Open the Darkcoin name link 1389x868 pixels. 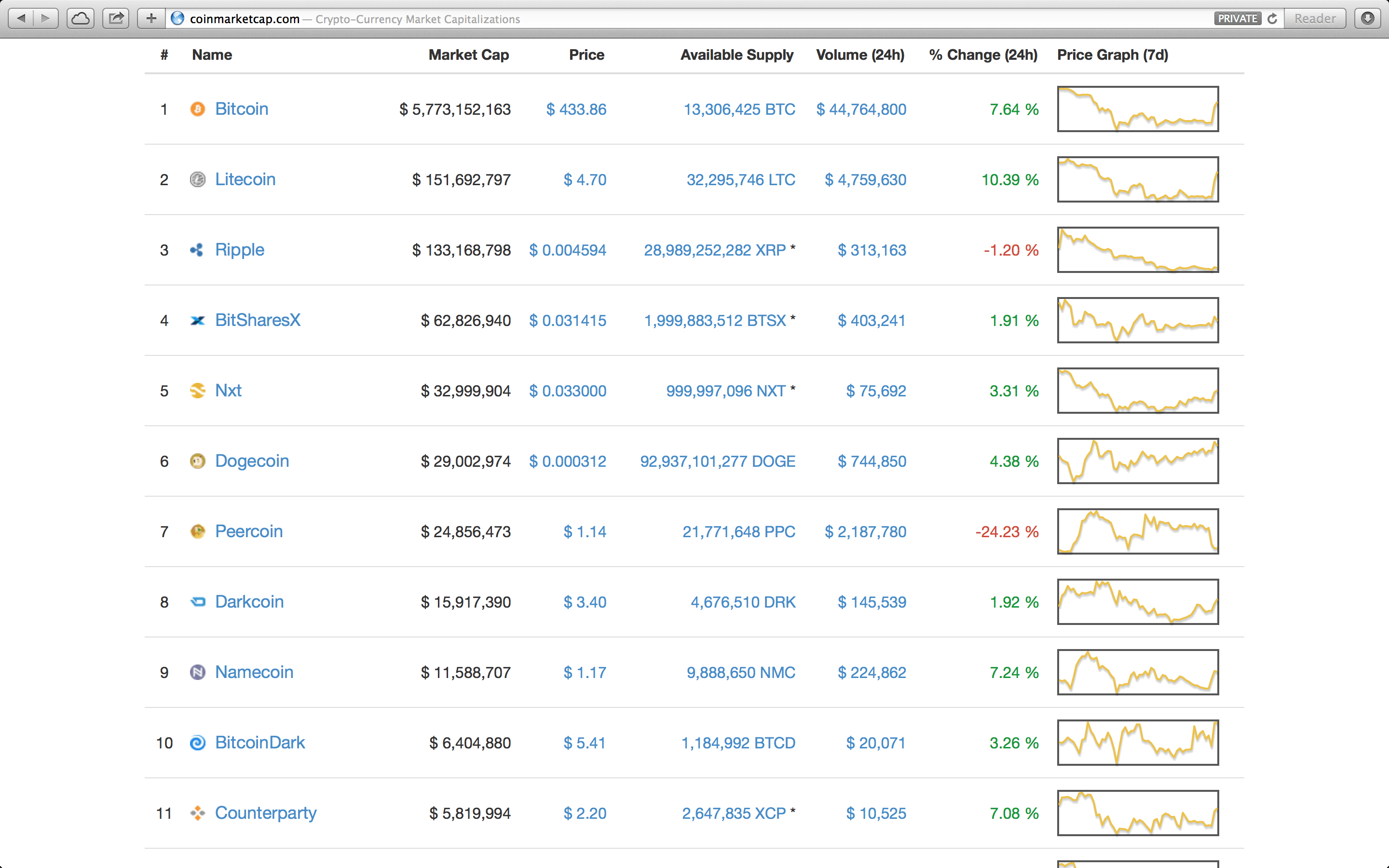coord(250,602)
